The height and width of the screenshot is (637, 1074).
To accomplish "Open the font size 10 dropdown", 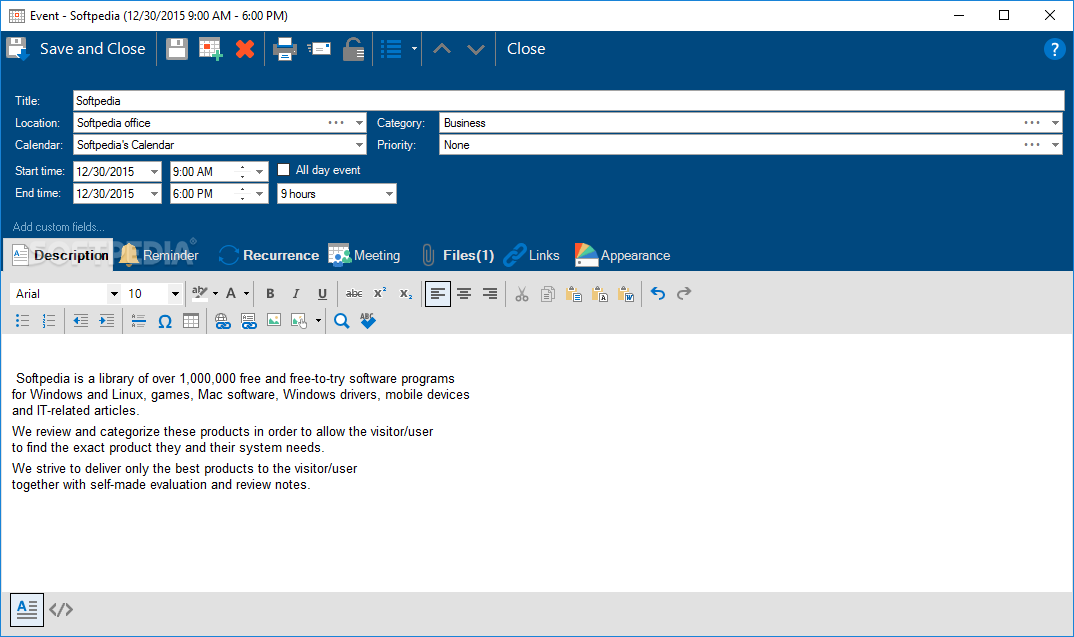I will (175, 294).
